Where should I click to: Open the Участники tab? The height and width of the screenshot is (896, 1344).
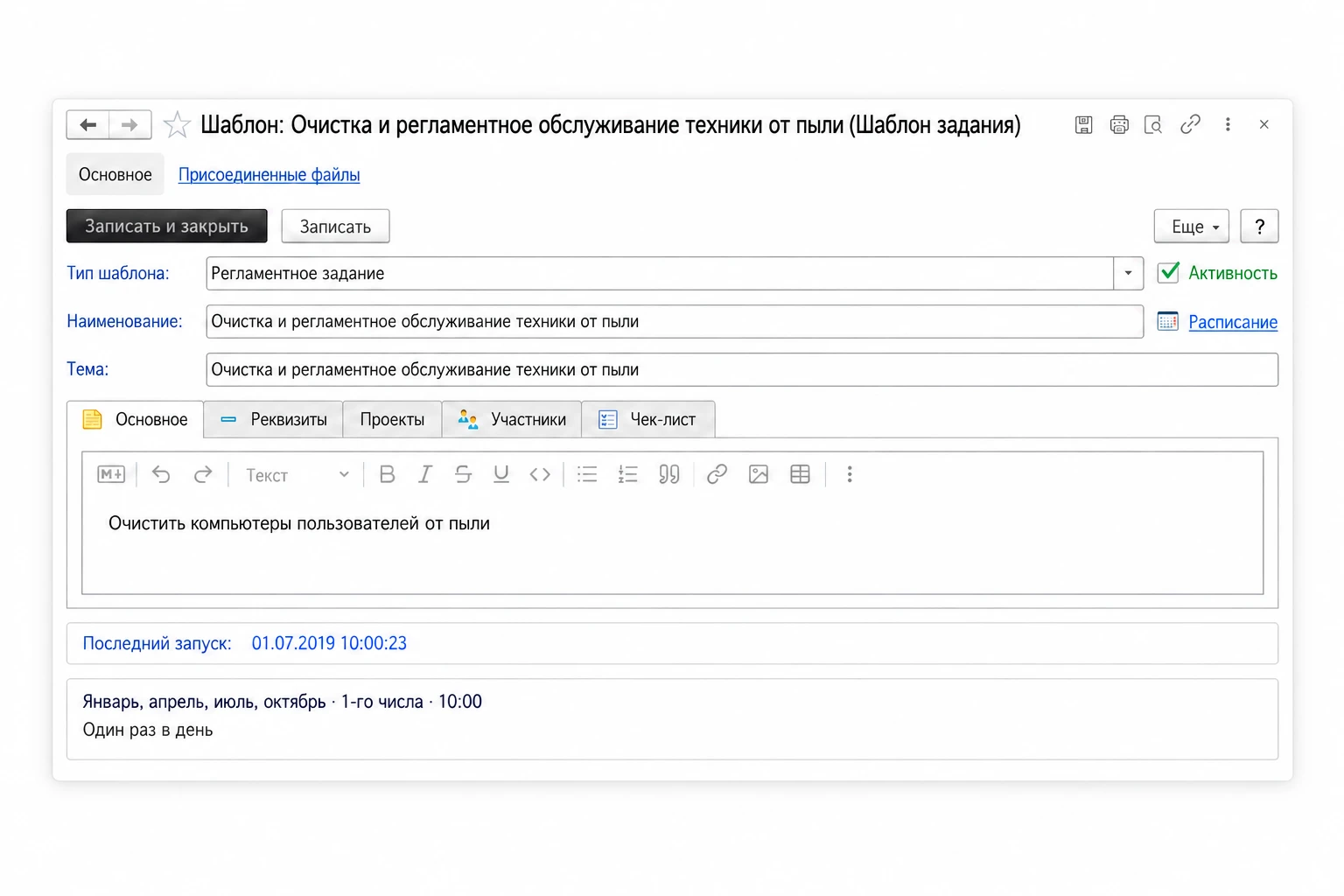click(512, 419)
